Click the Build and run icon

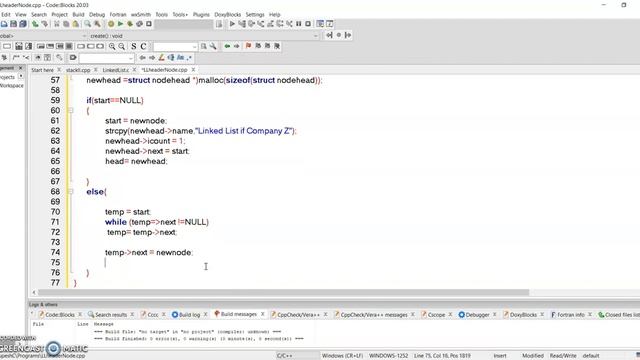(x=130, y=24)
